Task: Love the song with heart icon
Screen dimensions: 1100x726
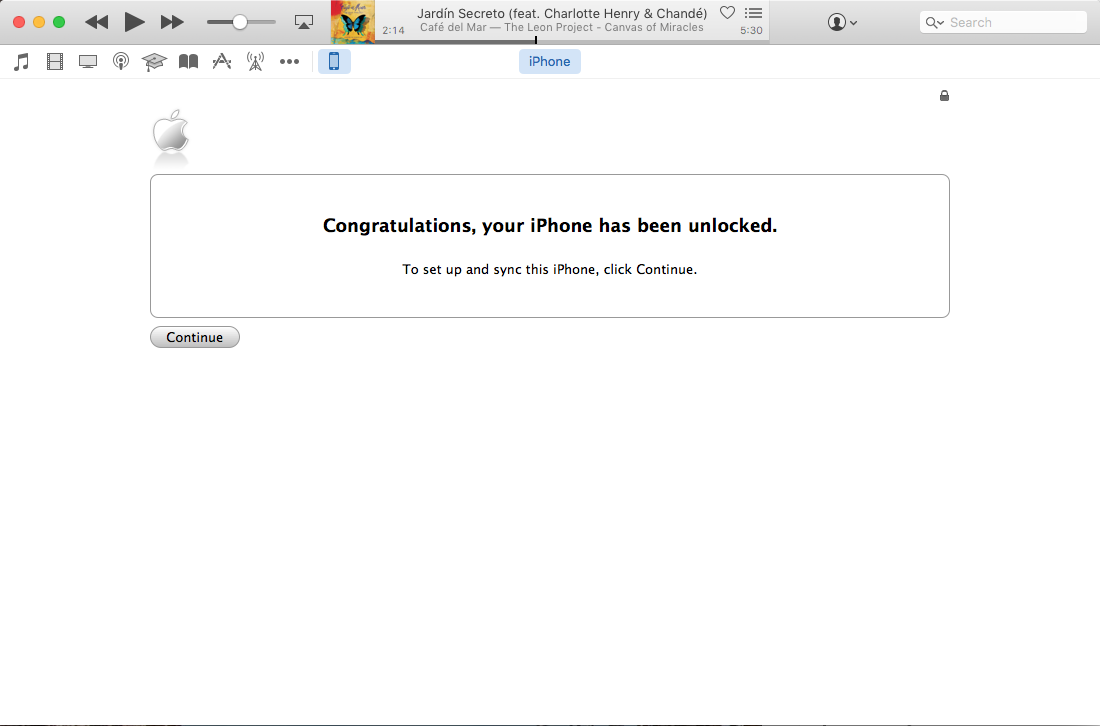Action: (727, 13)
